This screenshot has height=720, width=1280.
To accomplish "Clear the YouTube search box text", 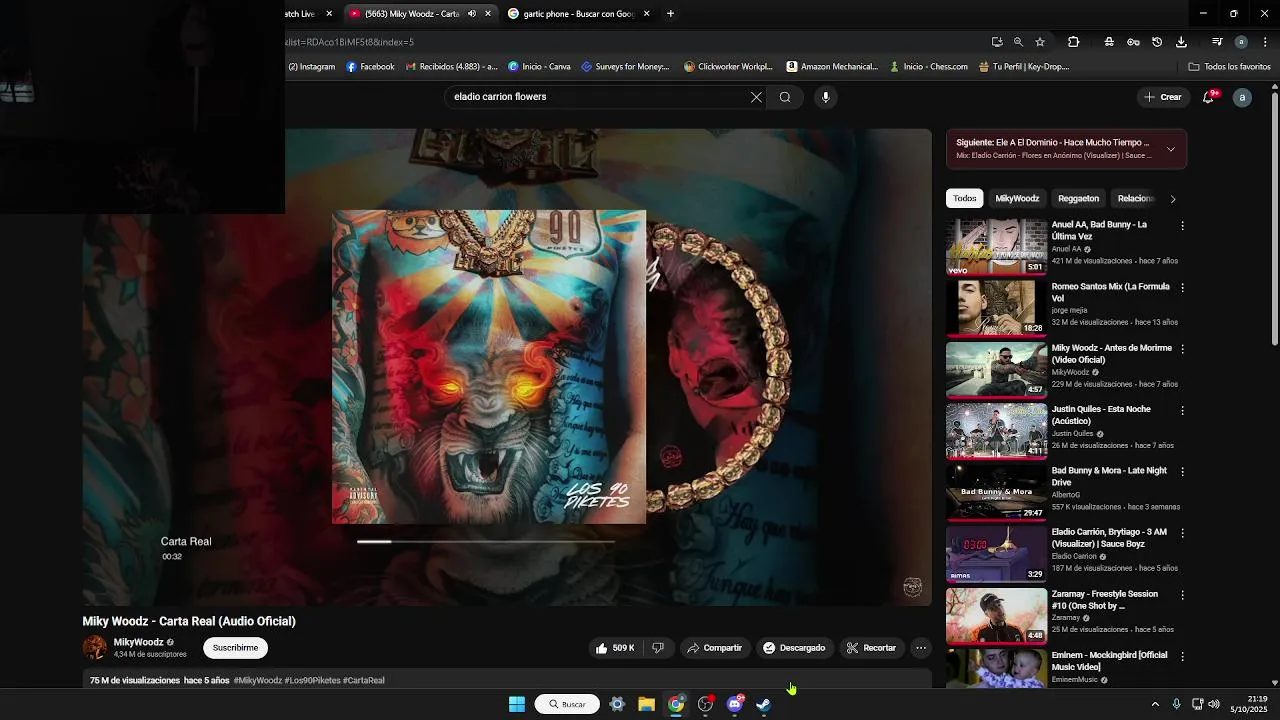I will (756, 97).
